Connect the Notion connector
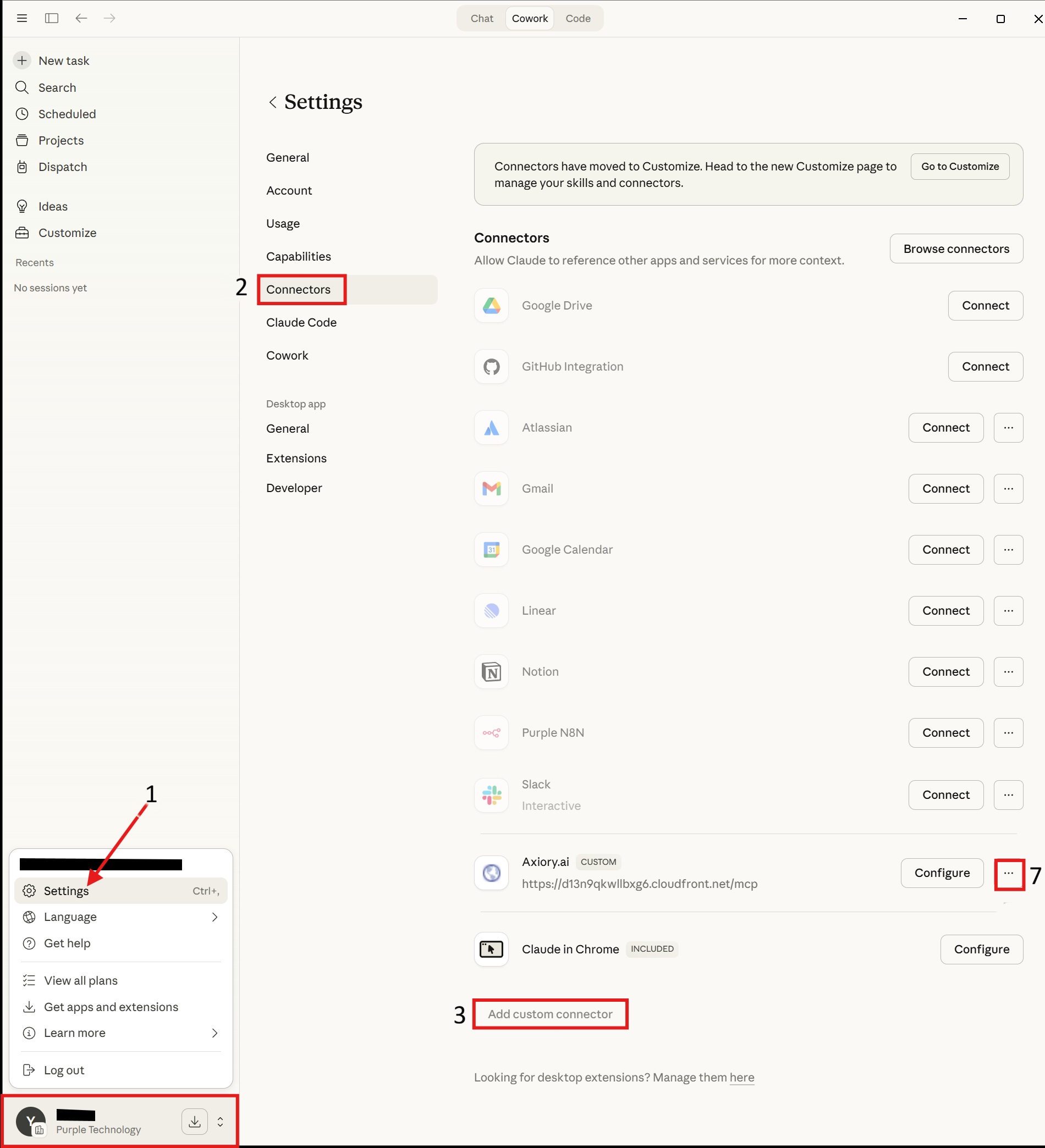Image resolution: width=1045 pixels, height=1148 pixels. [946, 672]
